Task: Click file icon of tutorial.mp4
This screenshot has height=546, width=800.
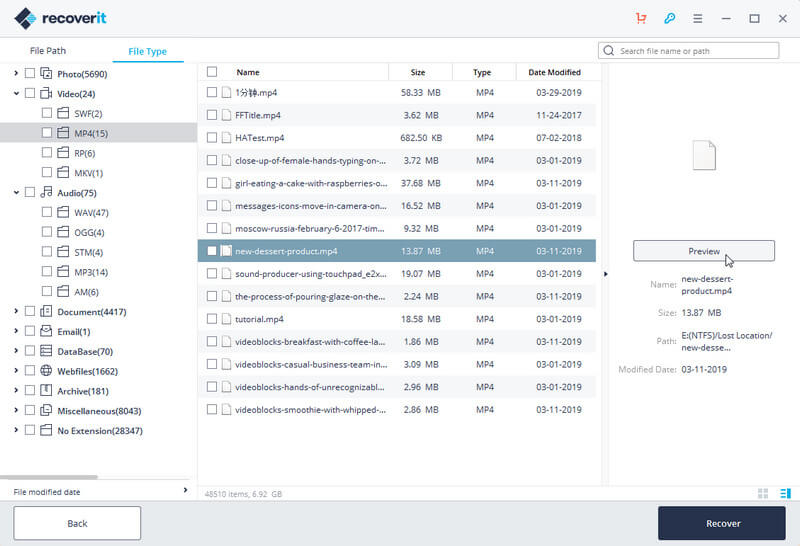Action: click(x=227, y=319)
